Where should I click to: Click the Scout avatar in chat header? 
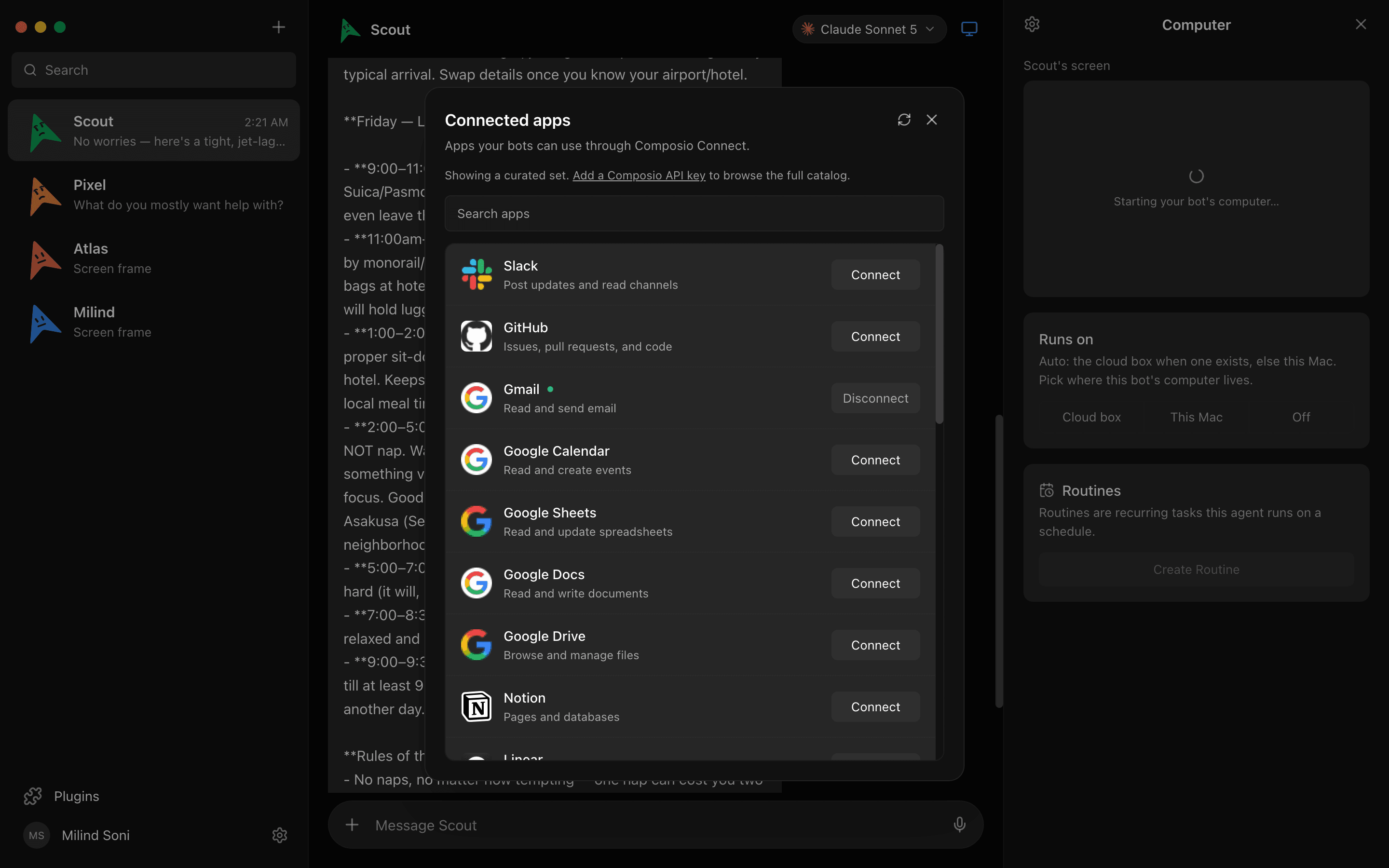click(350, 30)
